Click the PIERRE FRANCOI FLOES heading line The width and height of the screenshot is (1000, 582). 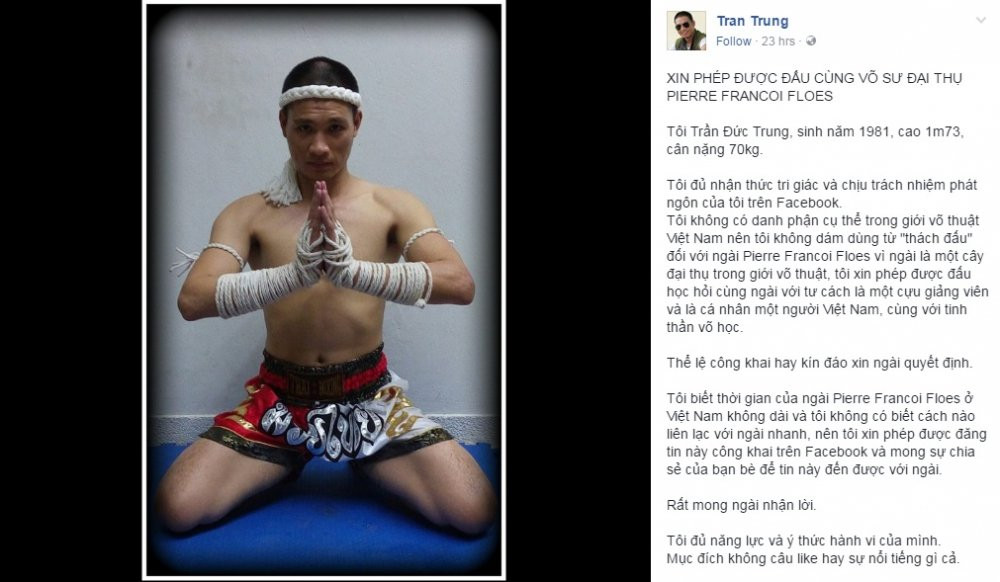tap(749, 96)
